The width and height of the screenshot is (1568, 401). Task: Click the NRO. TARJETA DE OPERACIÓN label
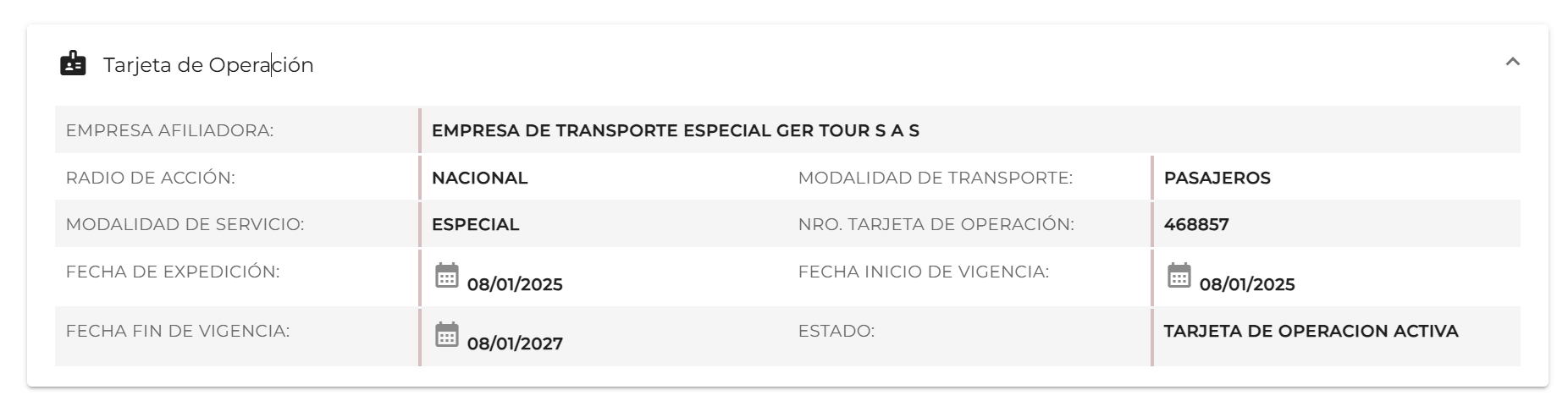936,224
